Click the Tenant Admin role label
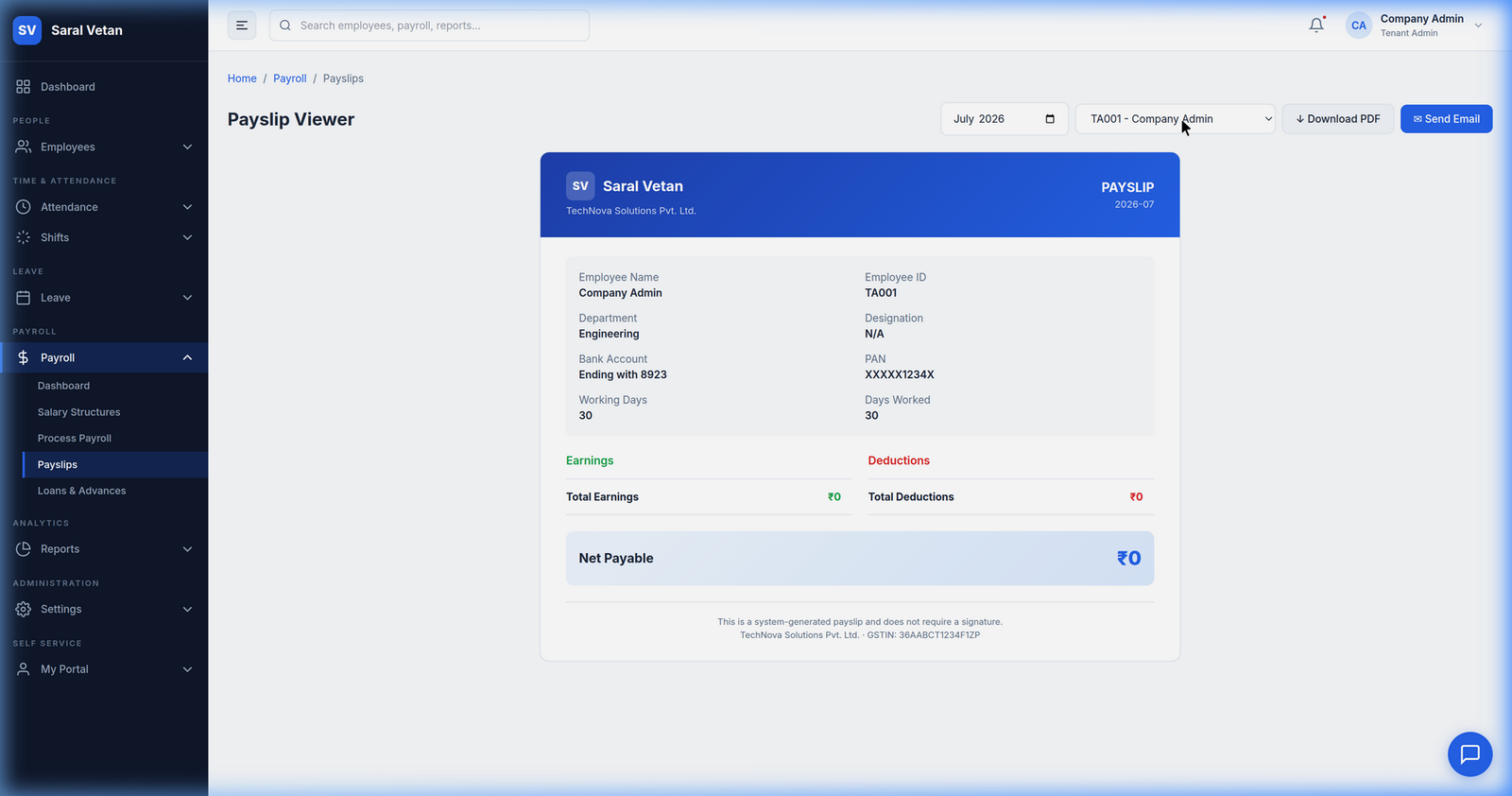Viewport: 1512px width, 796px height. (1409, 33)
